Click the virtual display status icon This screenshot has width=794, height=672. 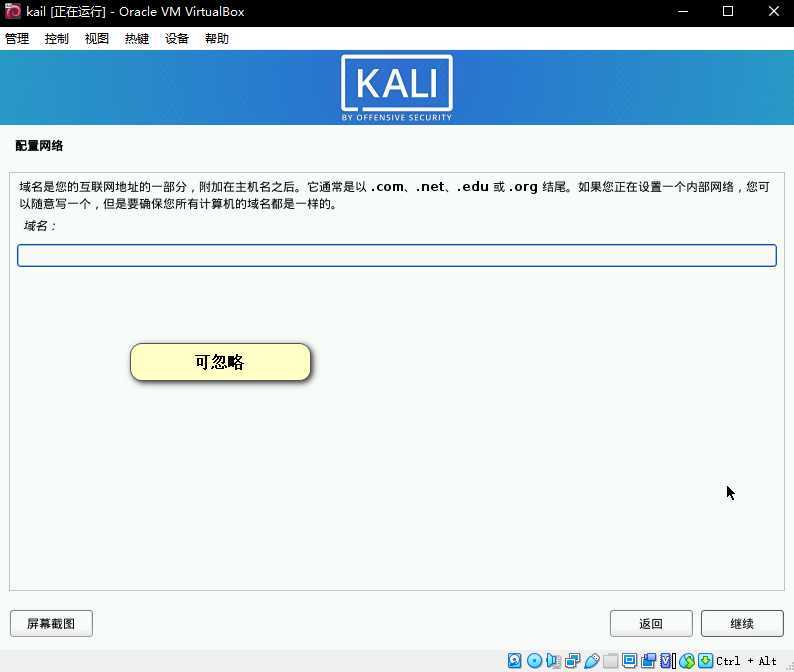[629, 660]
